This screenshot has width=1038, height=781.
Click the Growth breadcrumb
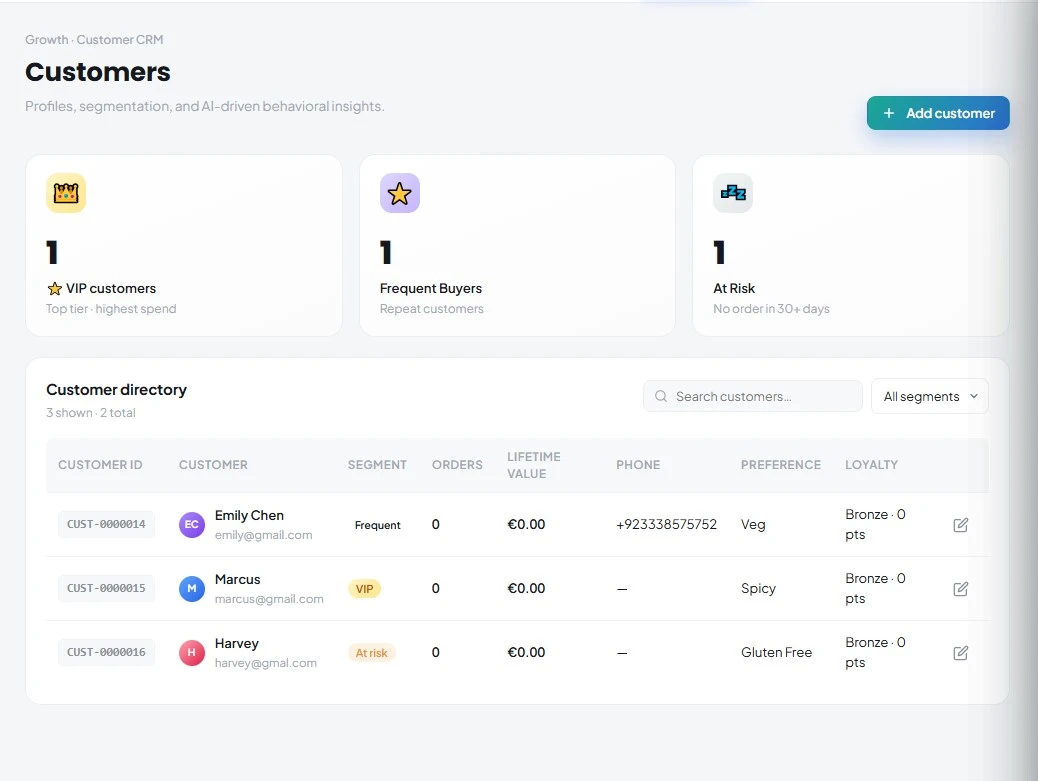coord(46,40)
